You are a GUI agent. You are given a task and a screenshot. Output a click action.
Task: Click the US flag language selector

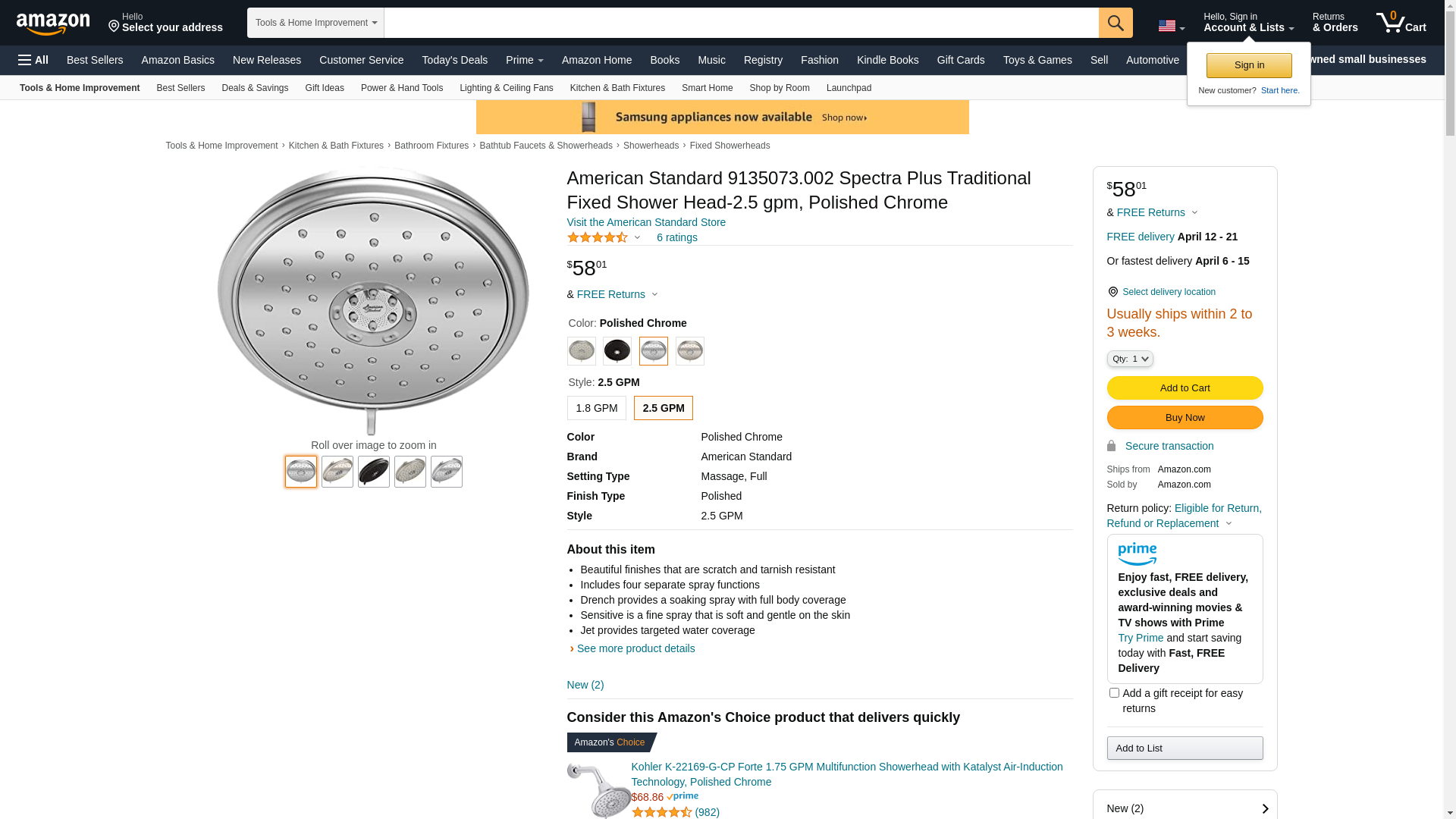[1171, 27]
